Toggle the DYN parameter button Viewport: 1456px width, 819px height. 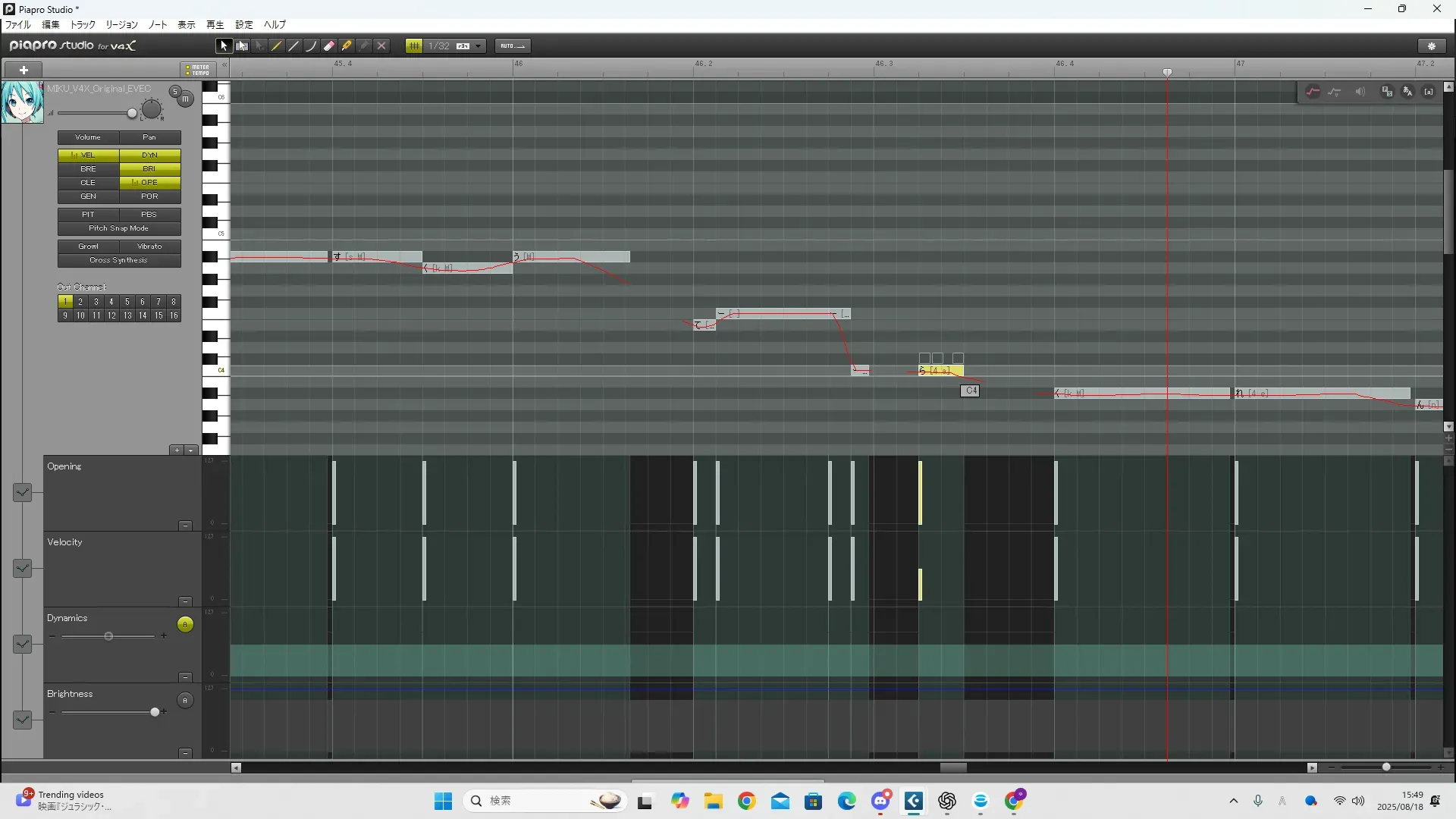point(149,155)
